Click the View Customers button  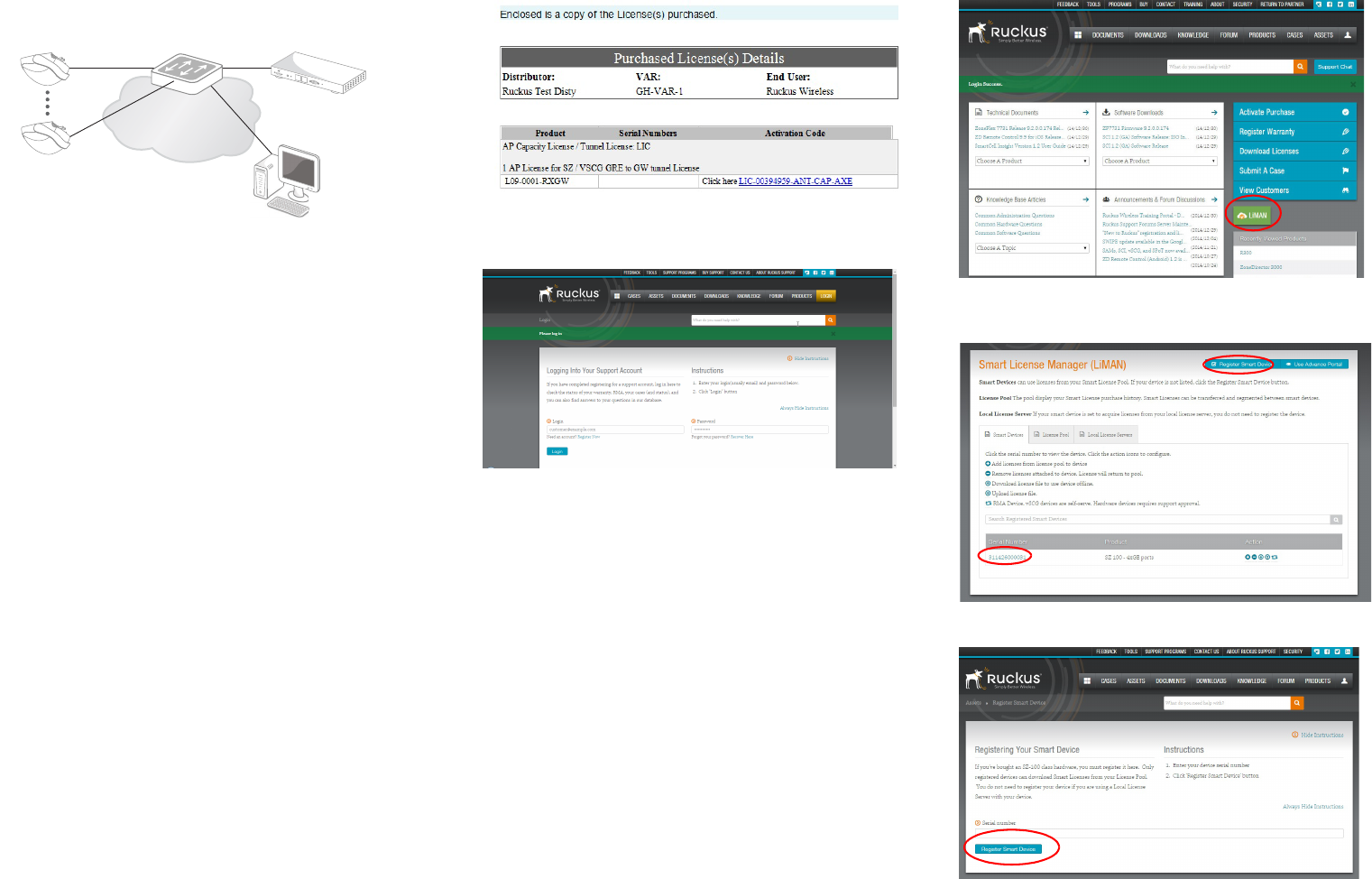point(1294,190)
